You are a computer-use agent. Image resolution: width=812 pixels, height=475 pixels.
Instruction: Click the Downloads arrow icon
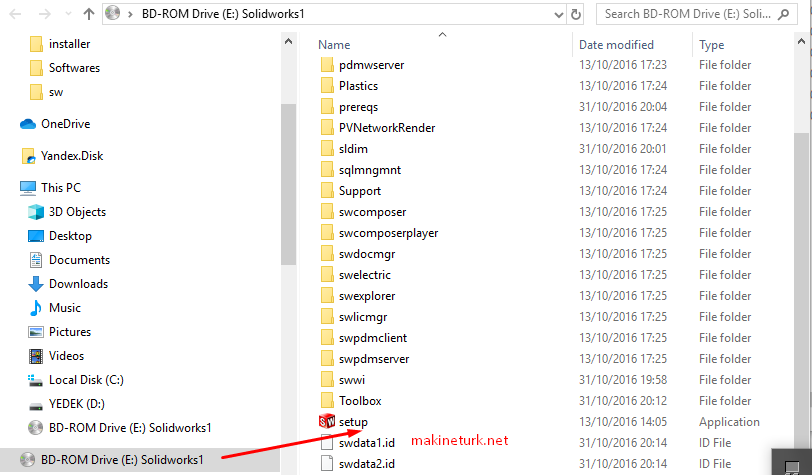click(36, 284)
